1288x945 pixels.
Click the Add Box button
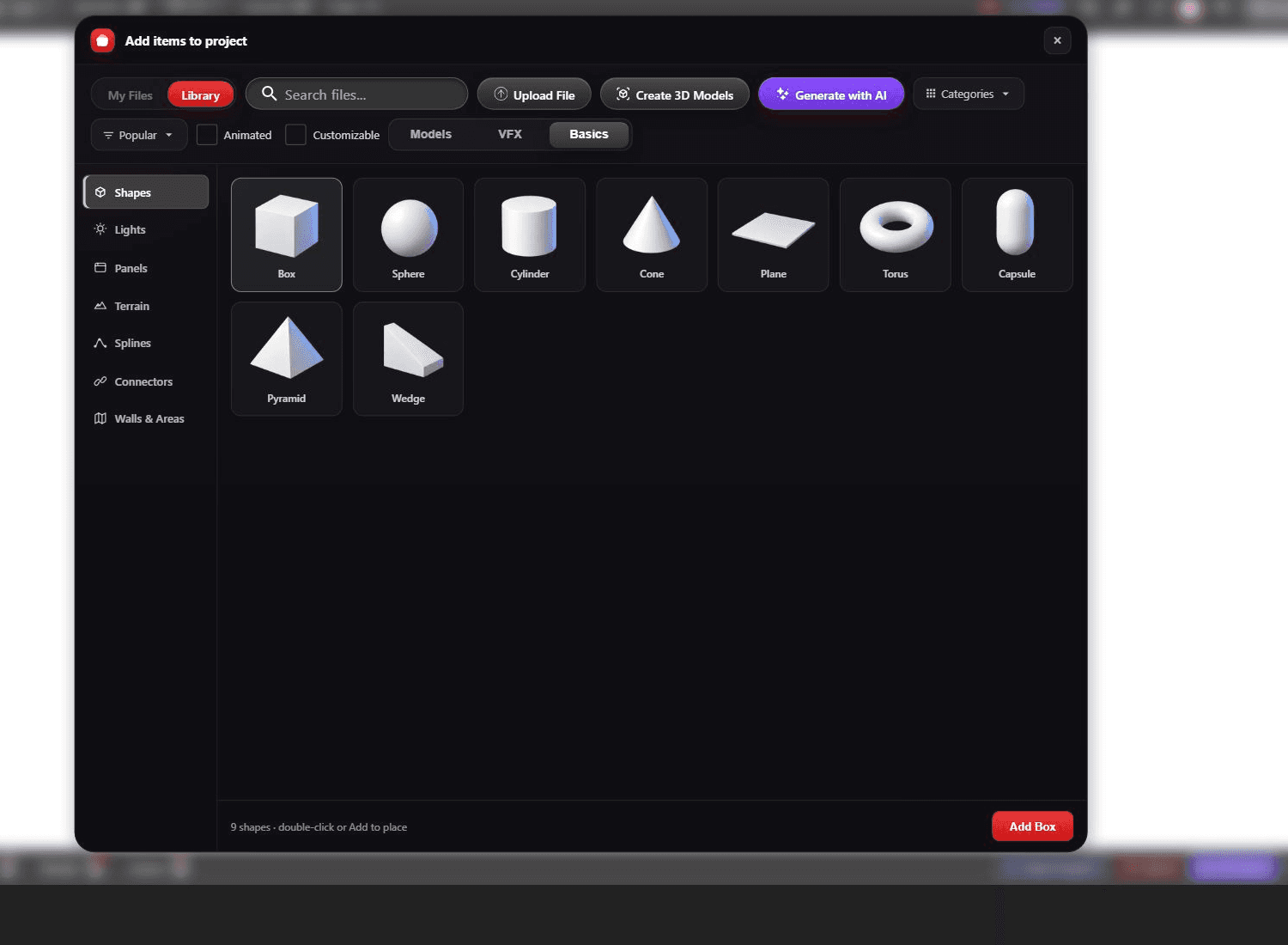(x=1032, y=826)
